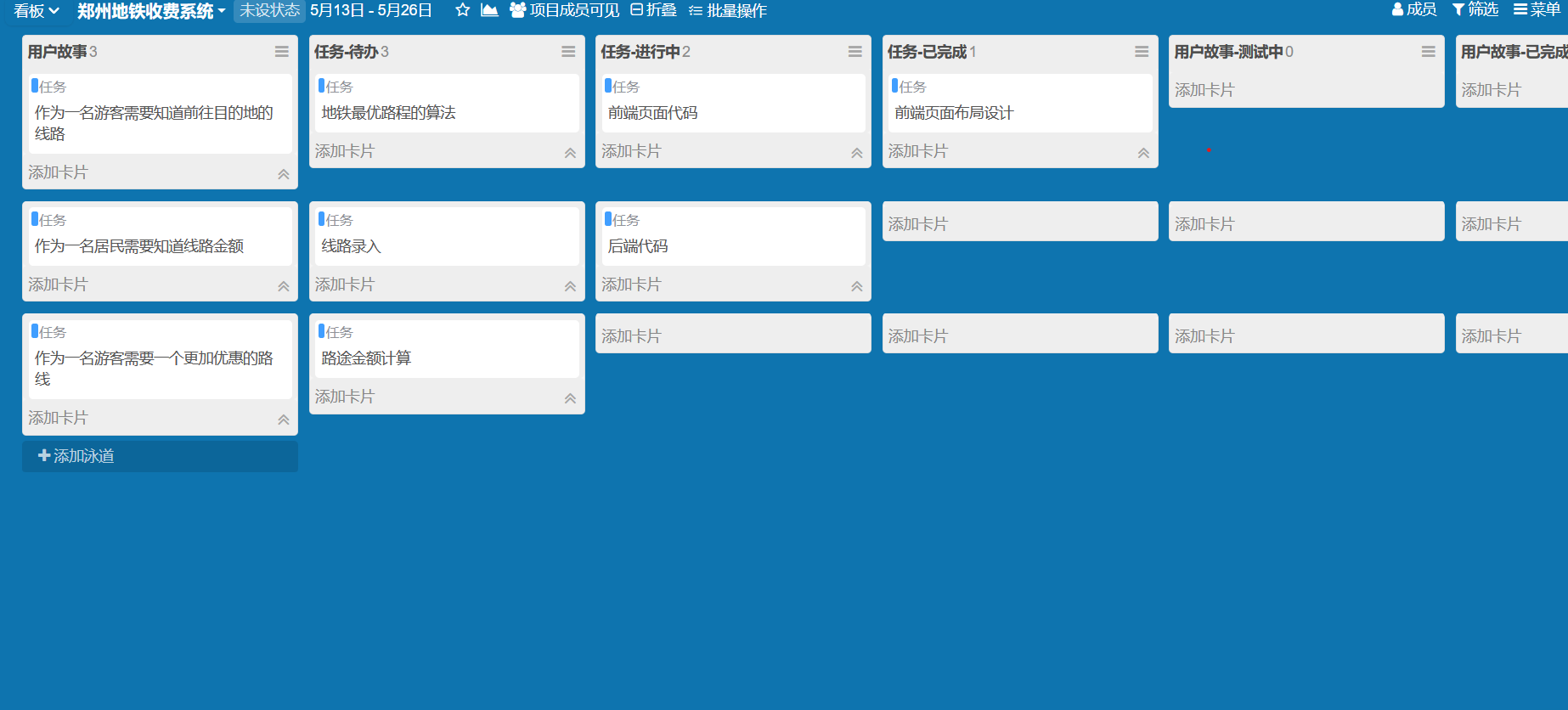Open the board statistics chart icon
This screenshot has height=710, width=1568.
pos(489,10)
